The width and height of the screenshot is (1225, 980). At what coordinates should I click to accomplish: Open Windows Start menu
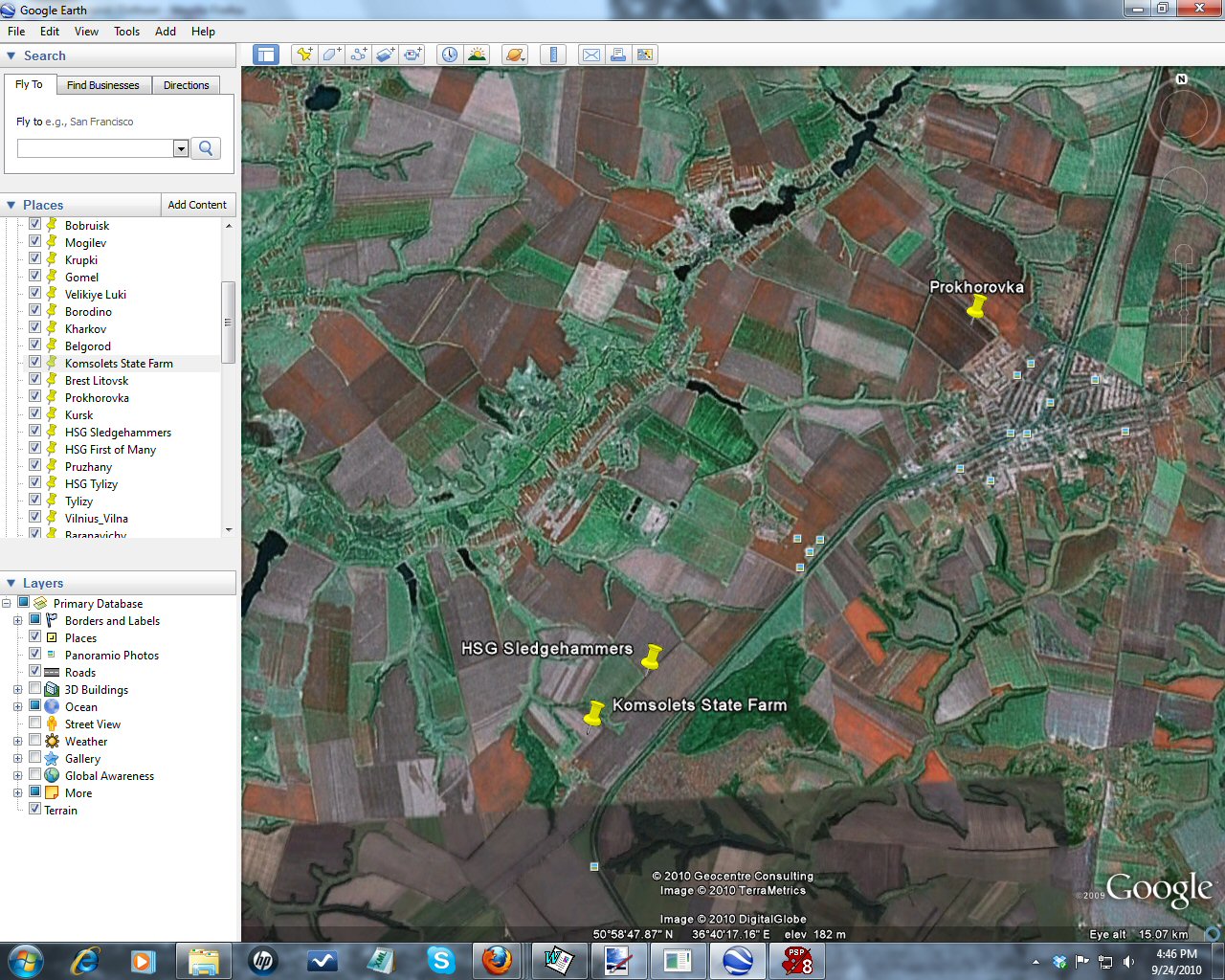pyautogui.click(x=25, y=960)
